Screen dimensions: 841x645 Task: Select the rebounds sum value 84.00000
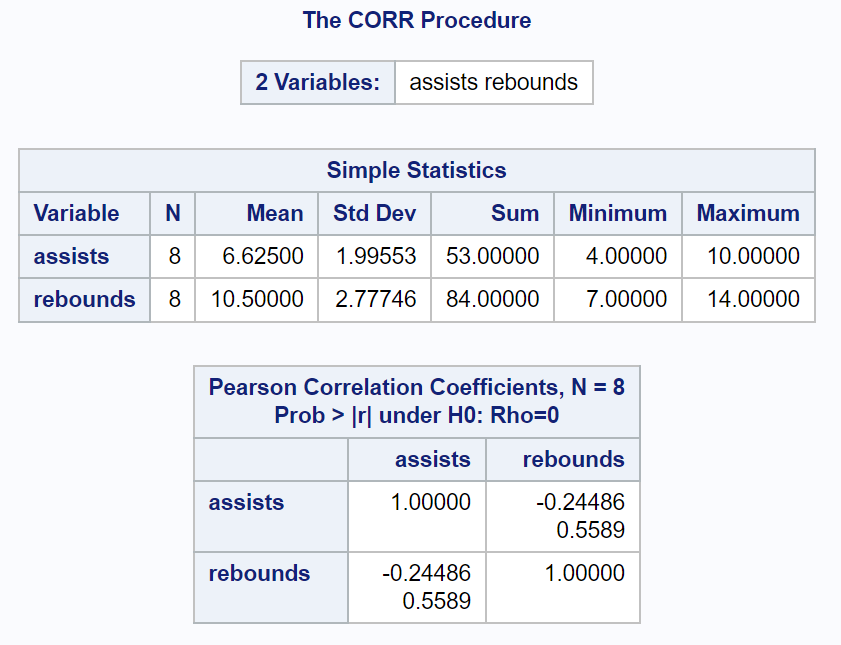pyautogui.click(x=492, y=299)
